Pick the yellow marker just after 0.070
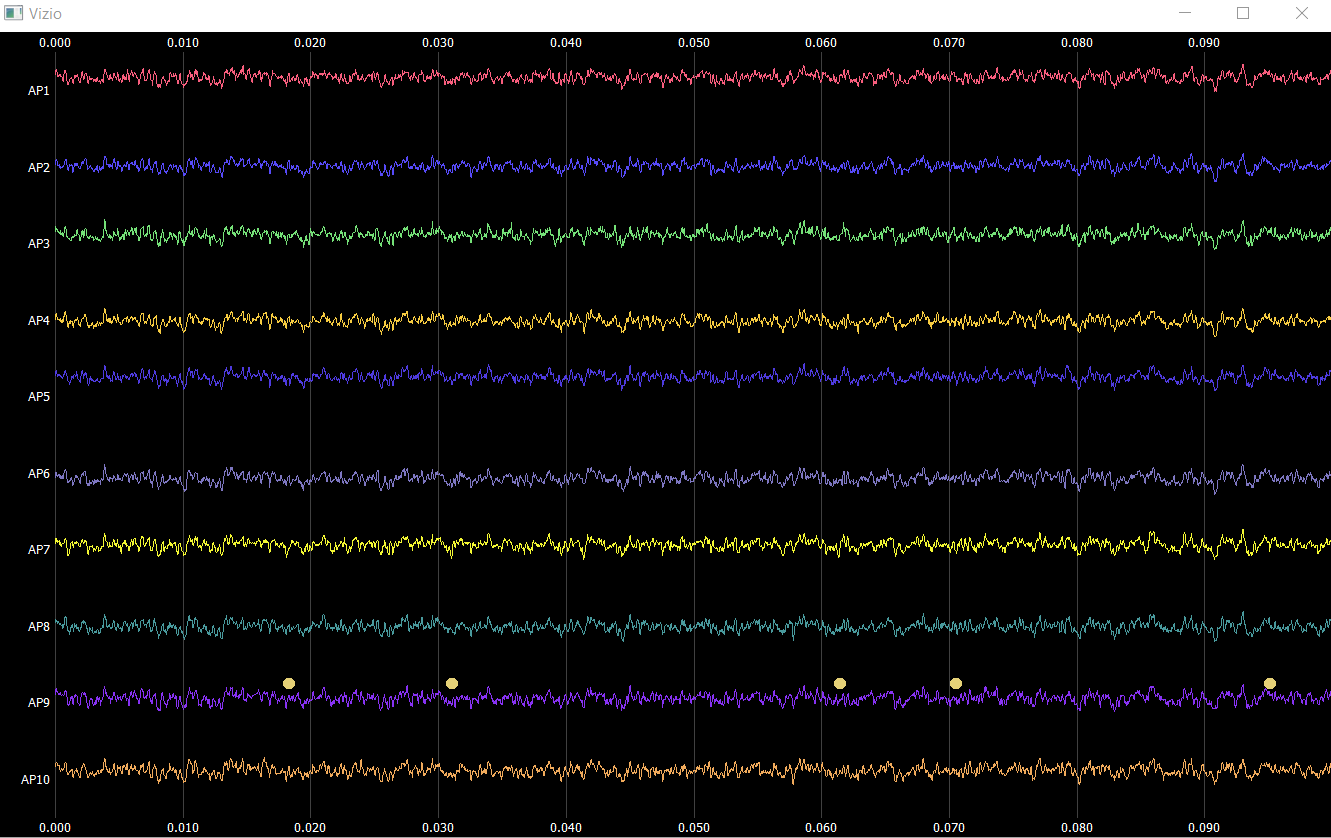Screen dimensions: 1331x838 point(956,683)
